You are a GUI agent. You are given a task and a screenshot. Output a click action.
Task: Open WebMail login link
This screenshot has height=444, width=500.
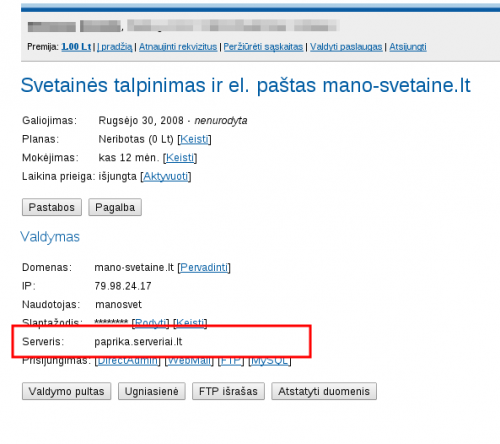click(189, 361)
